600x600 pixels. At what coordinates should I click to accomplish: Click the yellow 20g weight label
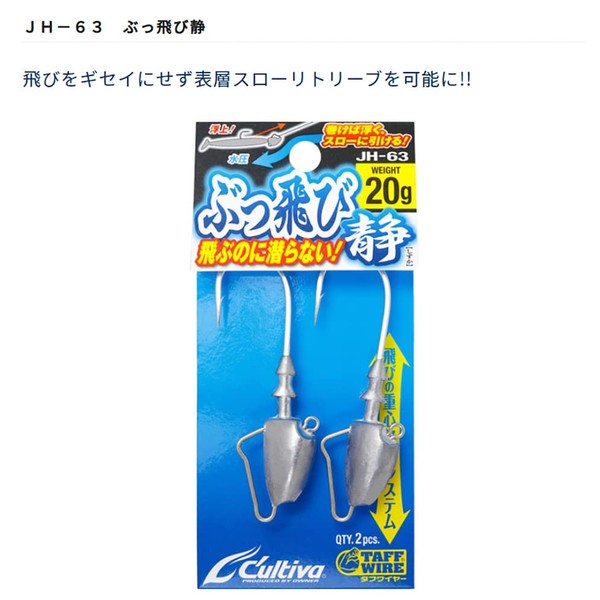385,187
